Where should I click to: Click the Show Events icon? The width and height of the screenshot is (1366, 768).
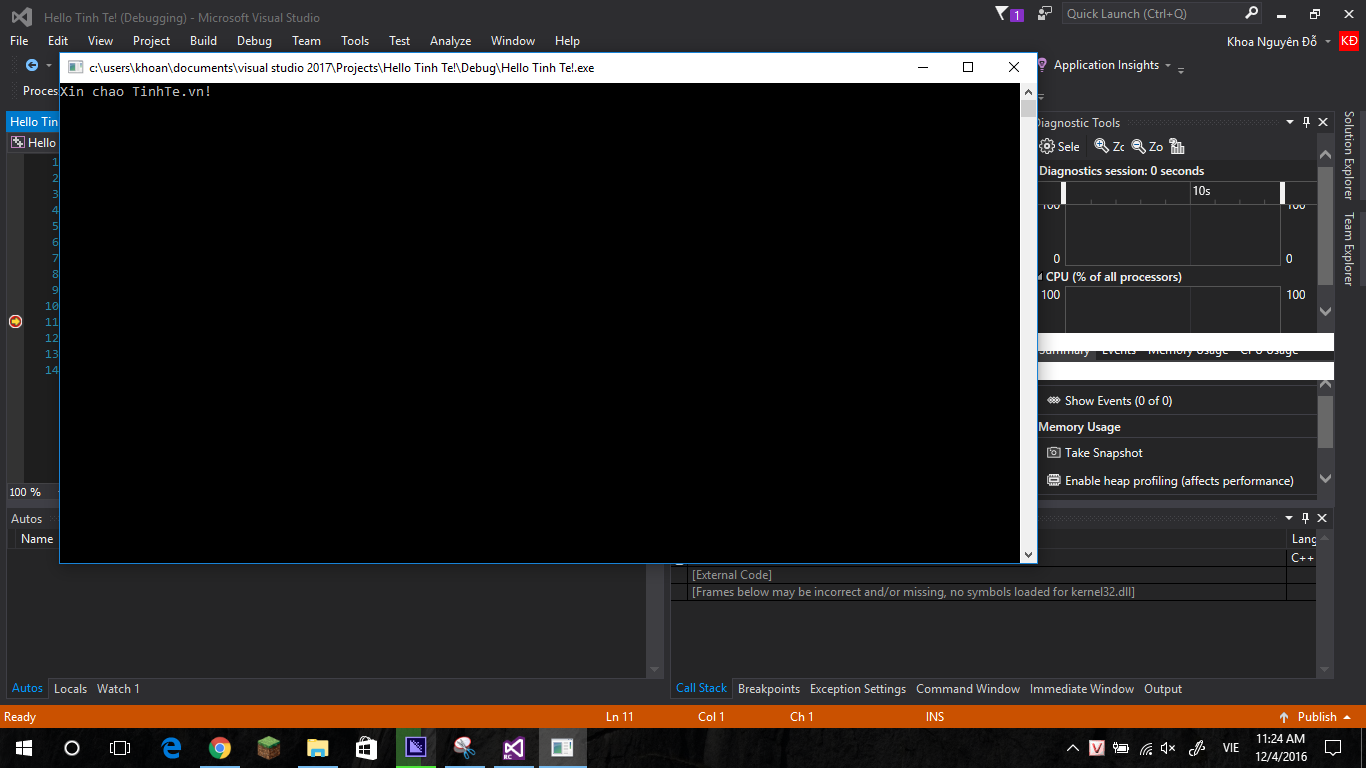(x=1053, y=400)
